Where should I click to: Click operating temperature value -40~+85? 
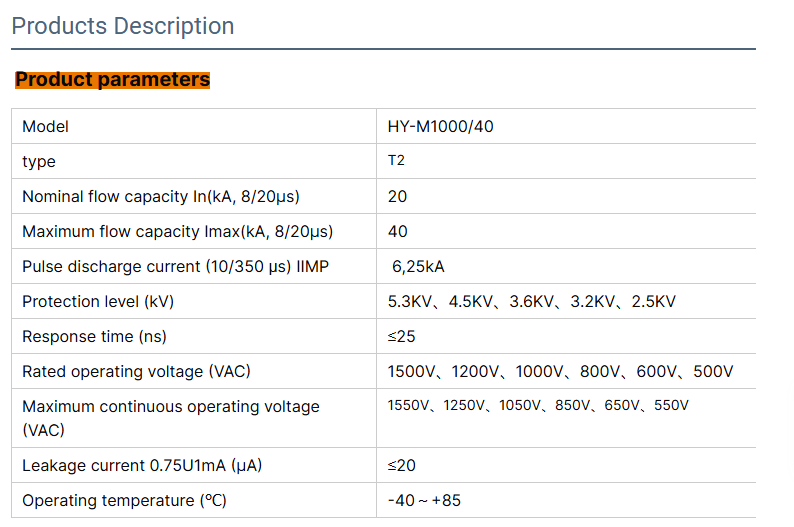(424, 500)
